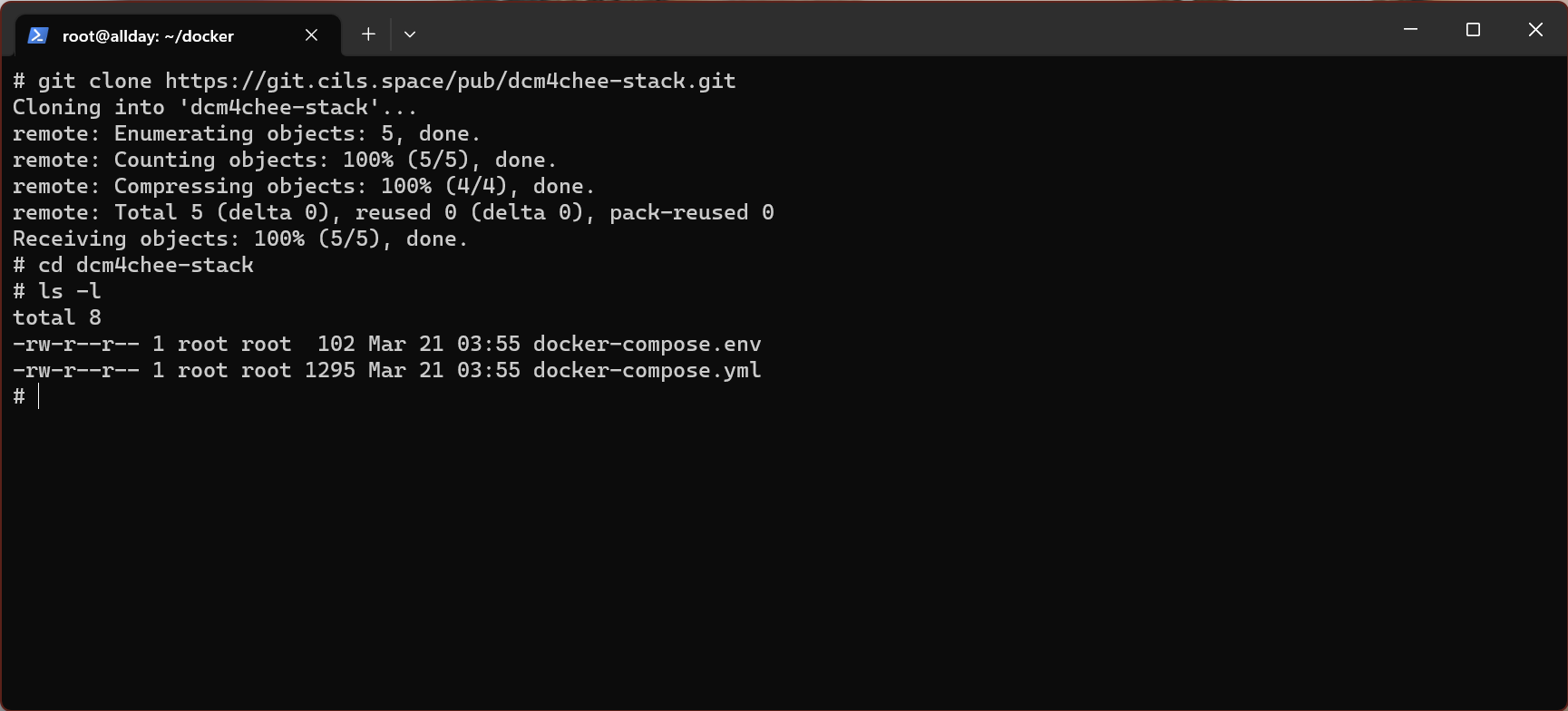Click the 'Receiving objects: 100%' line
The width and height of the screenshot is (1568, 711).
pyautogui.click(x=239, y=239)
